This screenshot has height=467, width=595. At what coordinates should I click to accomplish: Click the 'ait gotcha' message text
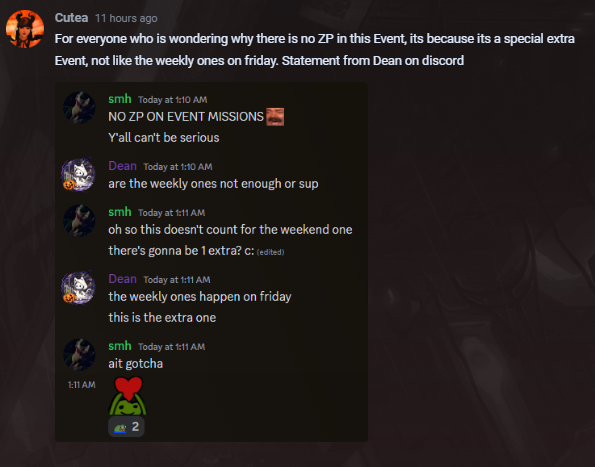135,363
